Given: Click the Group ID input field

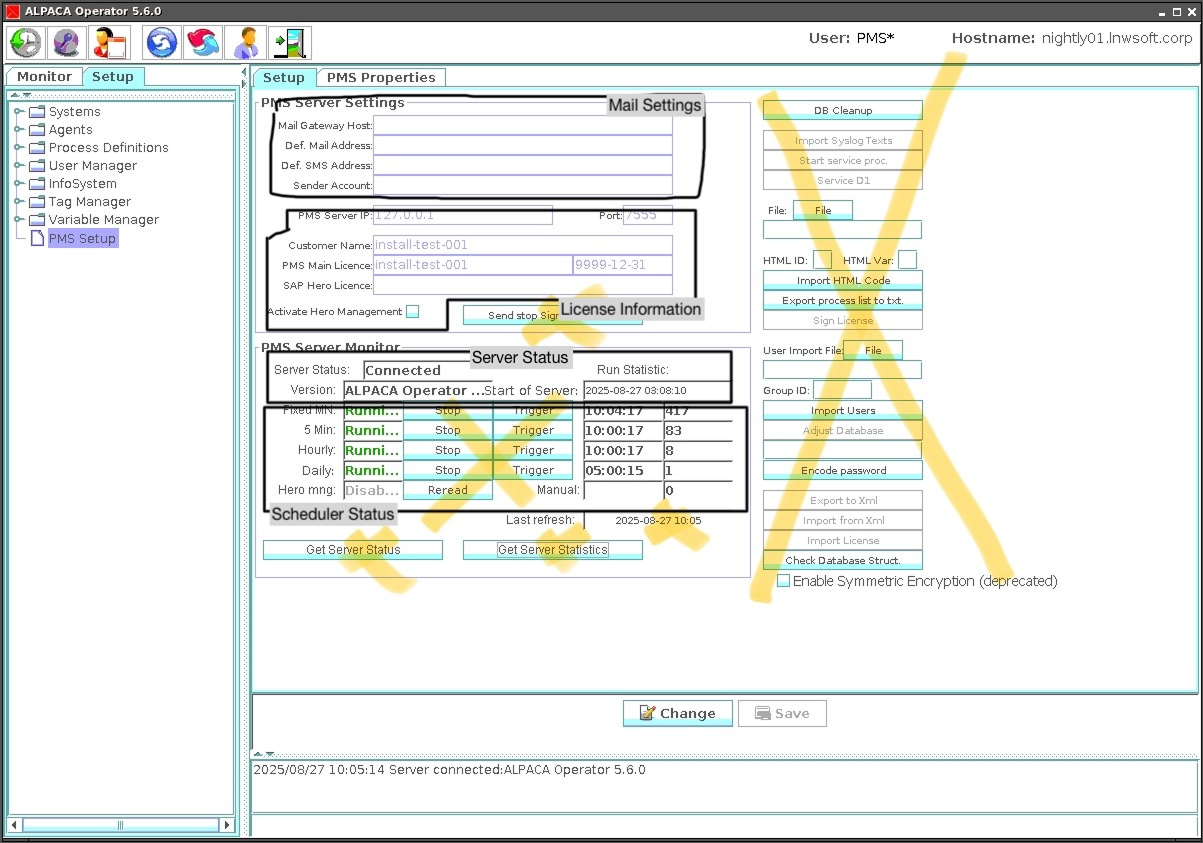Looking at the screenshot, I should point(842,390).
